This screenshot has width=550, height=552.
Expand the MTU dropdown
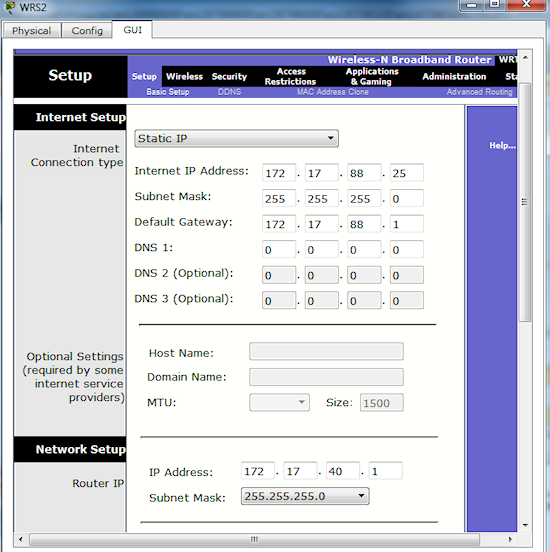coord(279,402)
